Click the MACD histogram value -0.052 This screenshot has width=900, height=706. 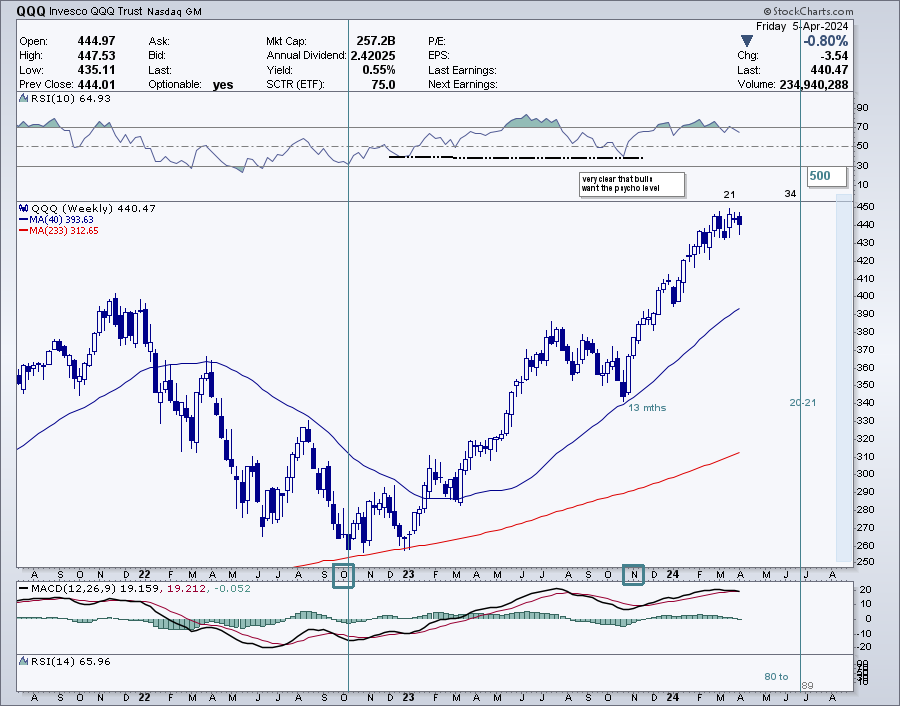click(x=232, y=588)
